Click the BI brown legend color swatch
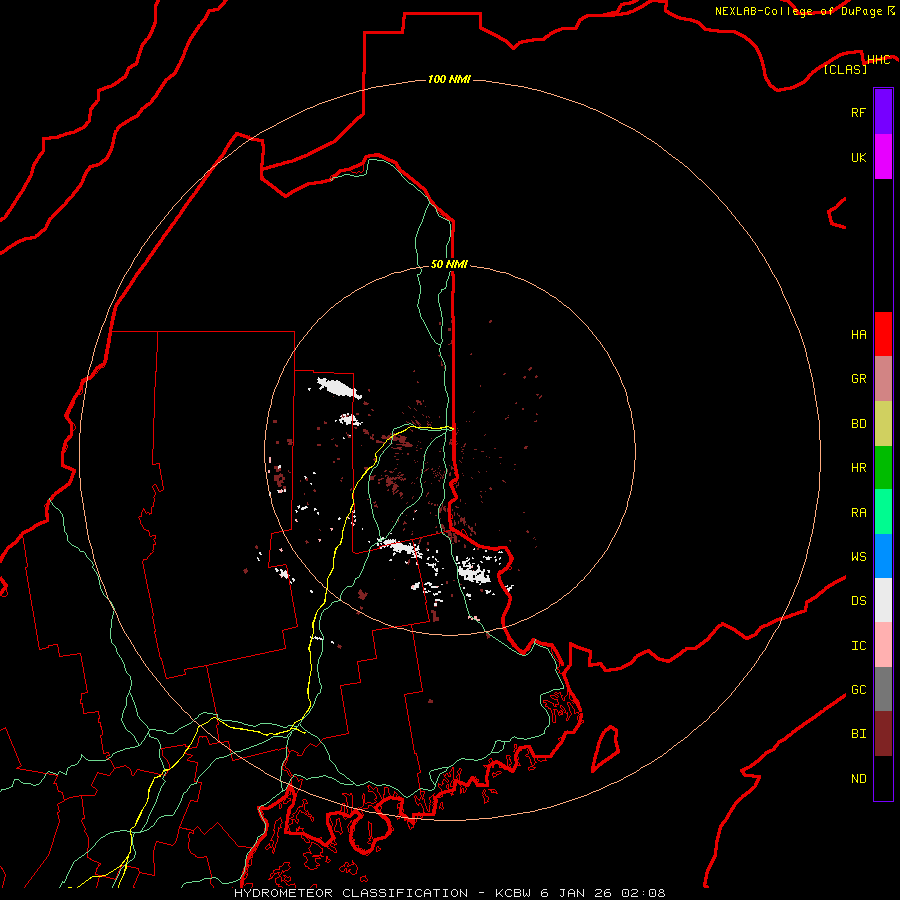Image resolution: width=900 pixels, height=900 pixels. [x=883, y=734]
